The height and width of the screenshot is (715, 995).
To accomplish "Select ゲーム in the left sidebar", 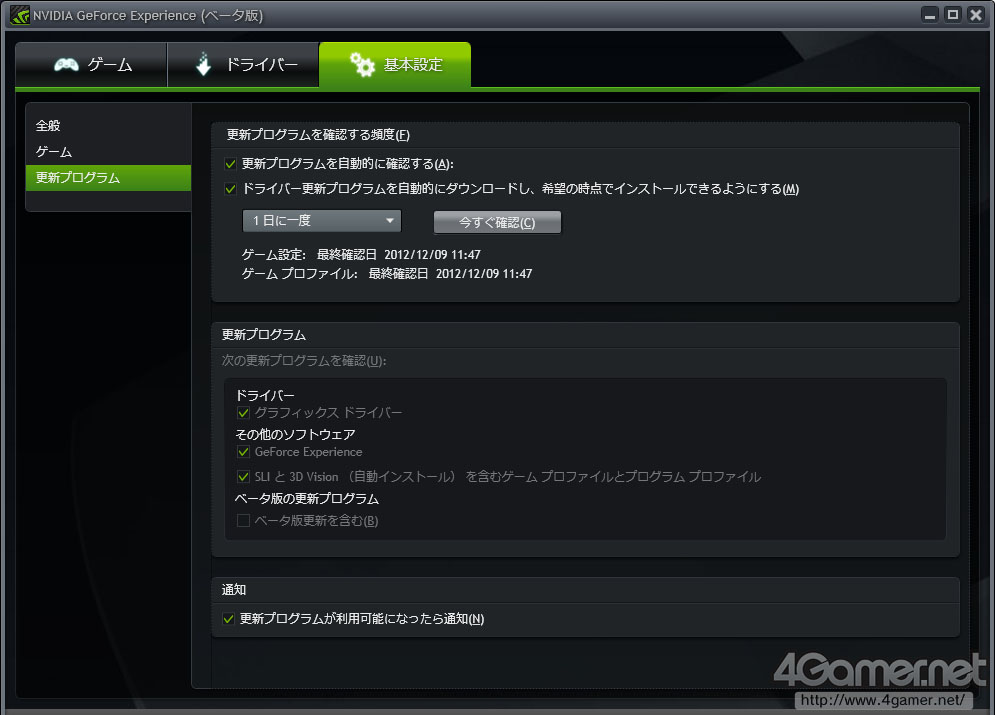I will click(54, 152).
